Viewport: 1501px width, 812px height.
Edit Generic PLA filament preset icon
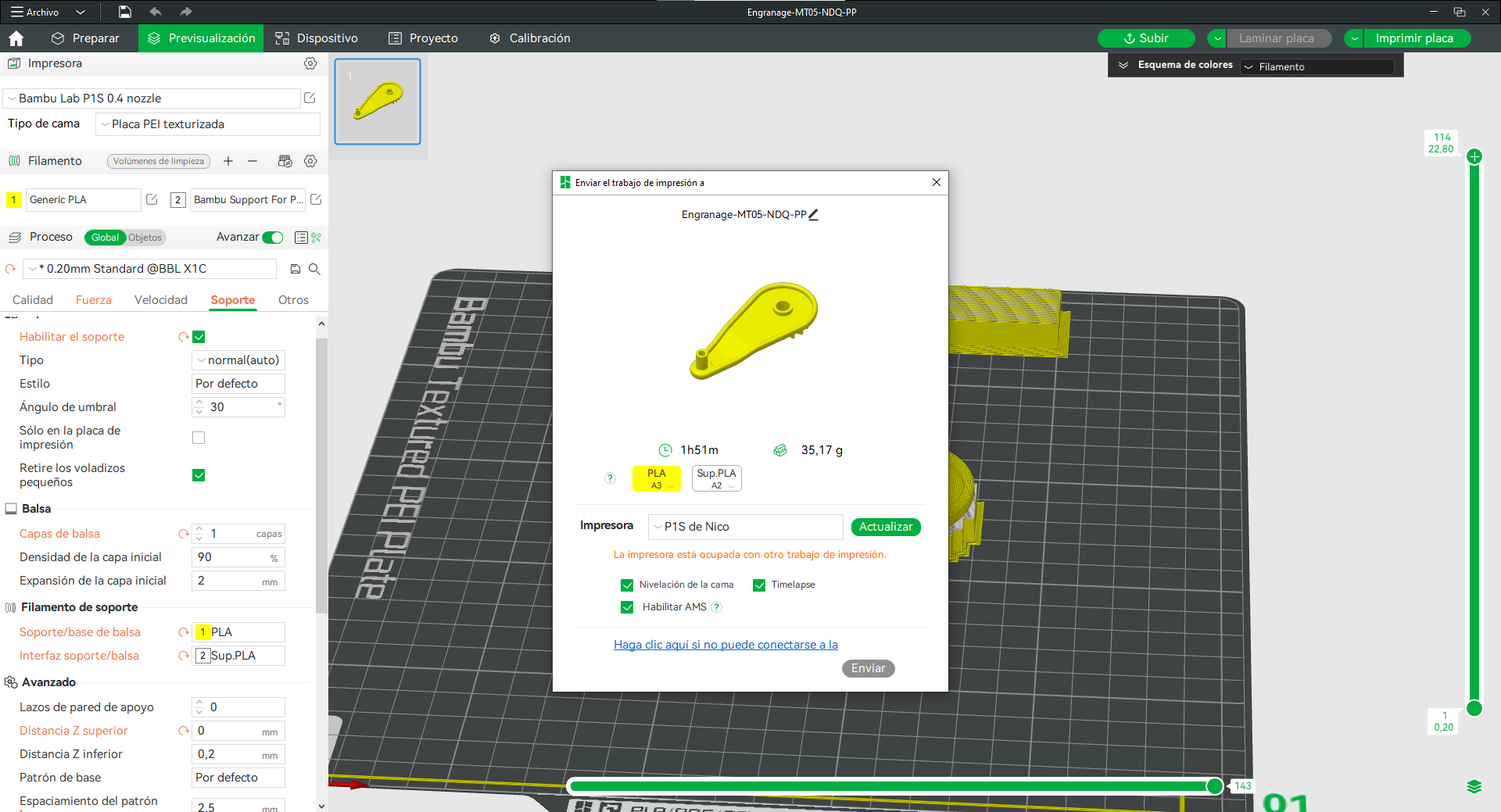click(152, 199)
